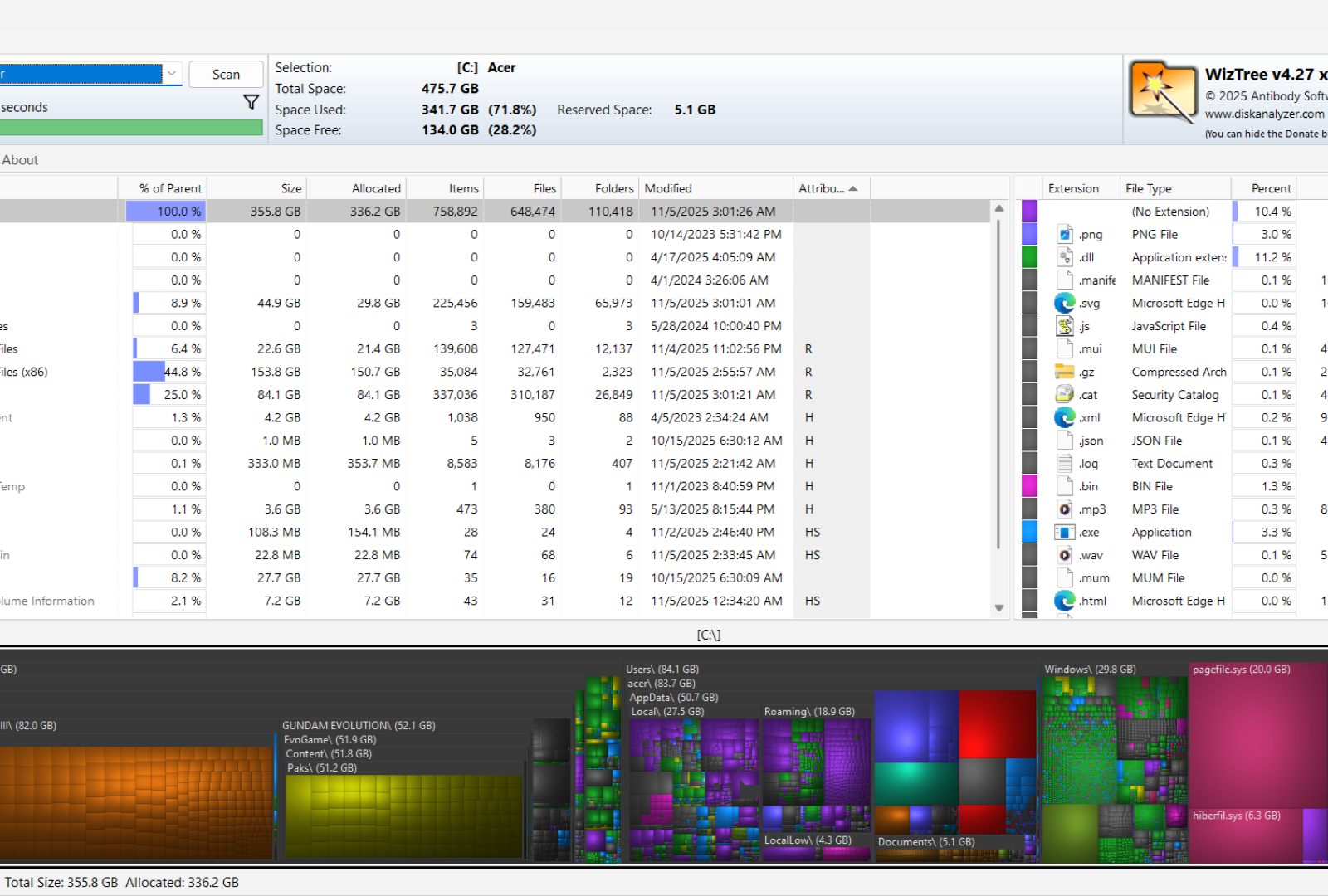
Task: Click the .mp3 file icon
Action: (x=1065, y=509)
